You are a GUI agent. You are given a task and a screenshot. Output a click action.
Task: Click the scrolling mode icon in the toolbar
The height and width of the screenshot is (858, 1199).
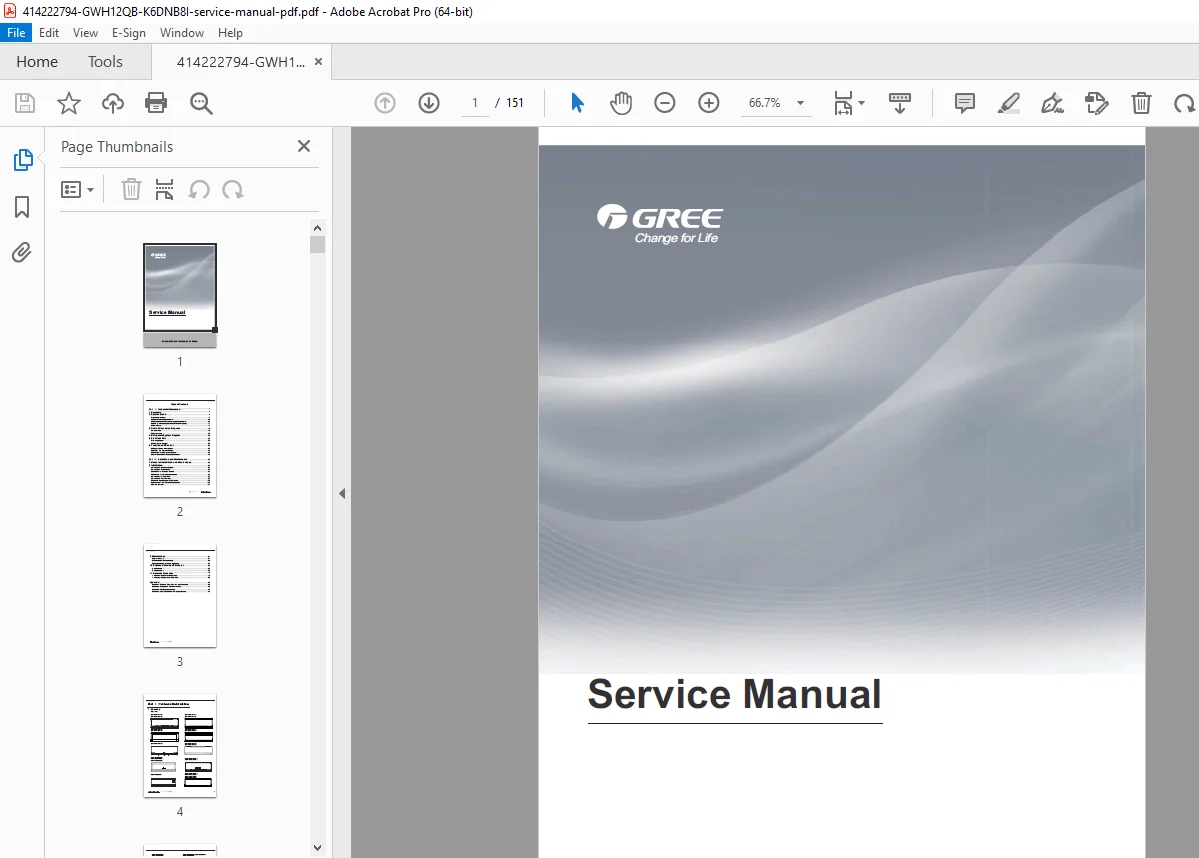point(899,102)
